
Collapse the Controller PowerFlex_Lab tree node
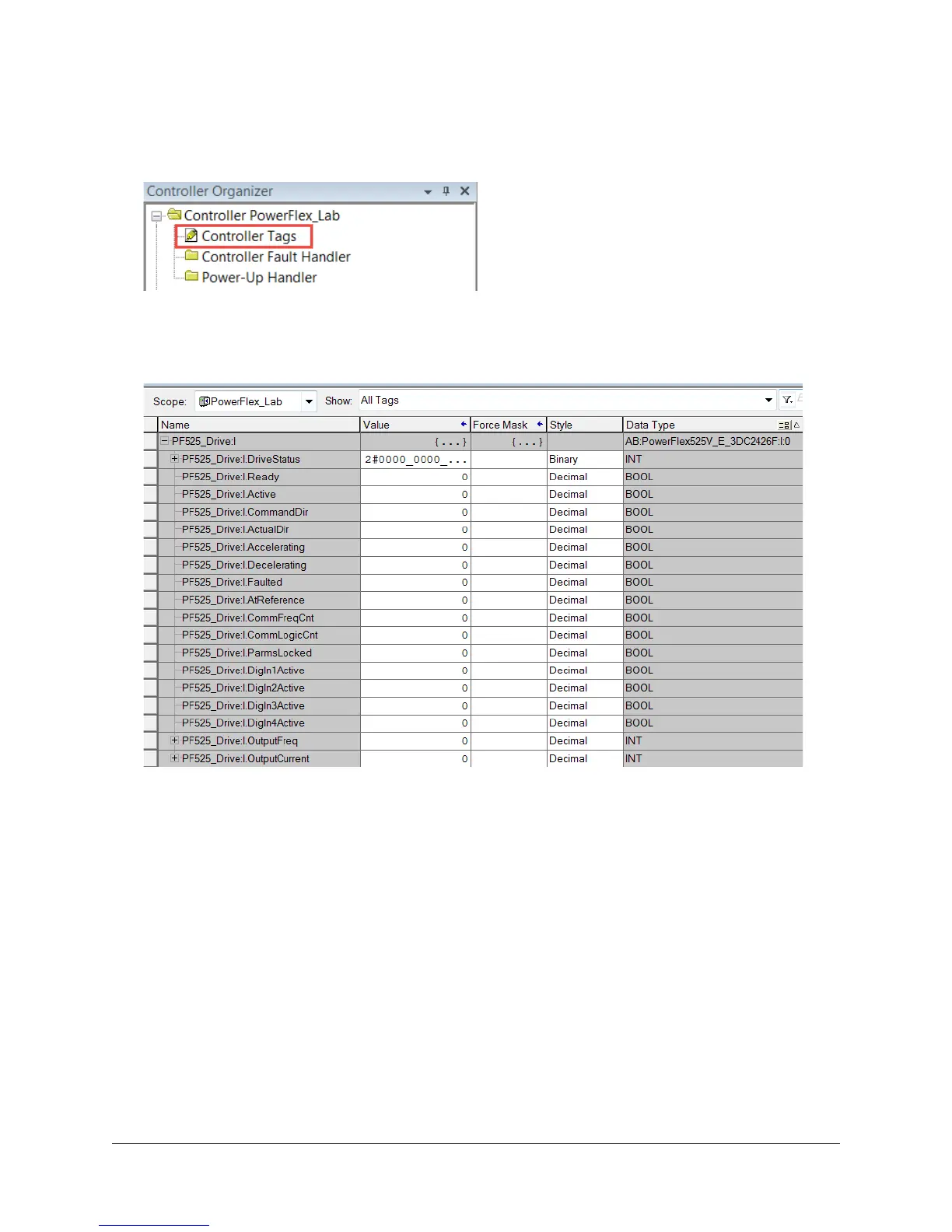pos(156,216)
